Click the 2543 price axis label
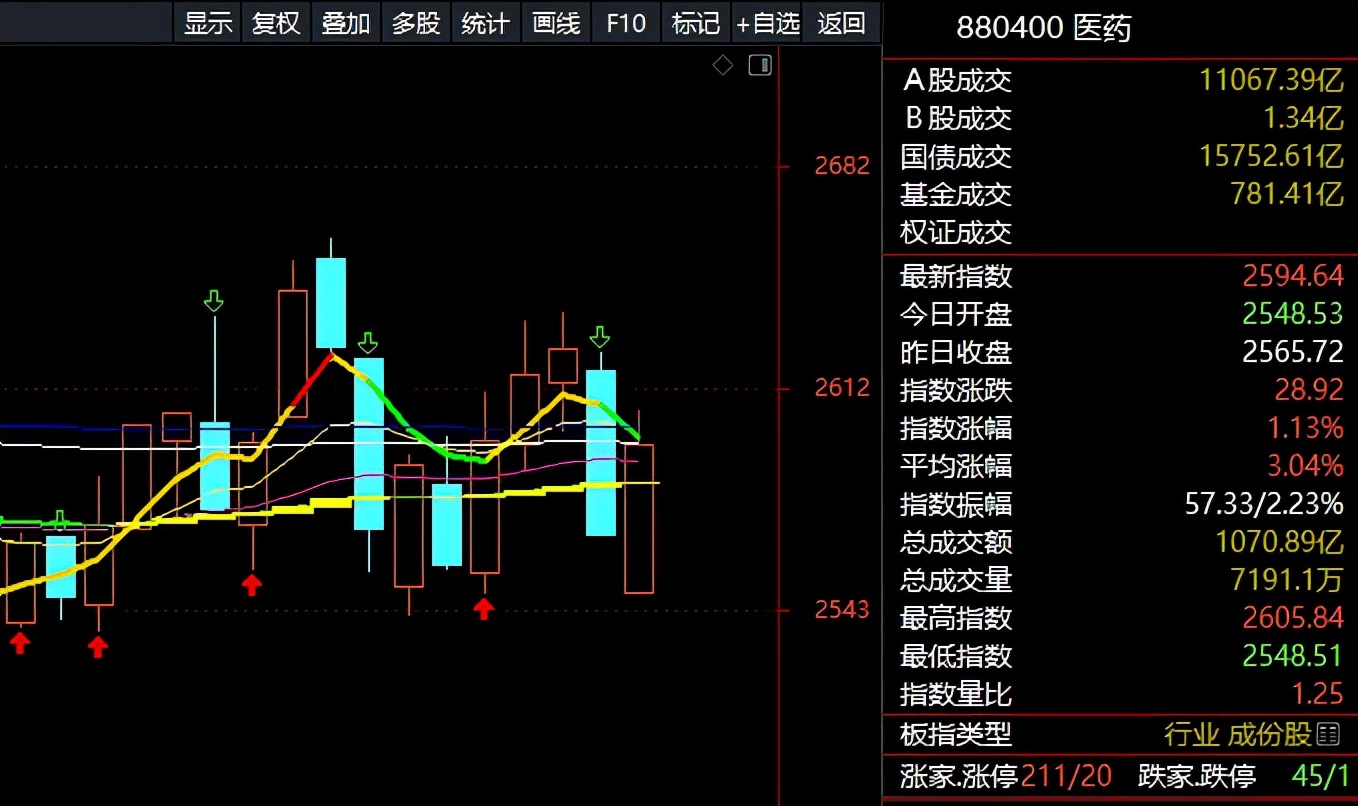This screenshot has width=1358, height=806. coord(842,610)
